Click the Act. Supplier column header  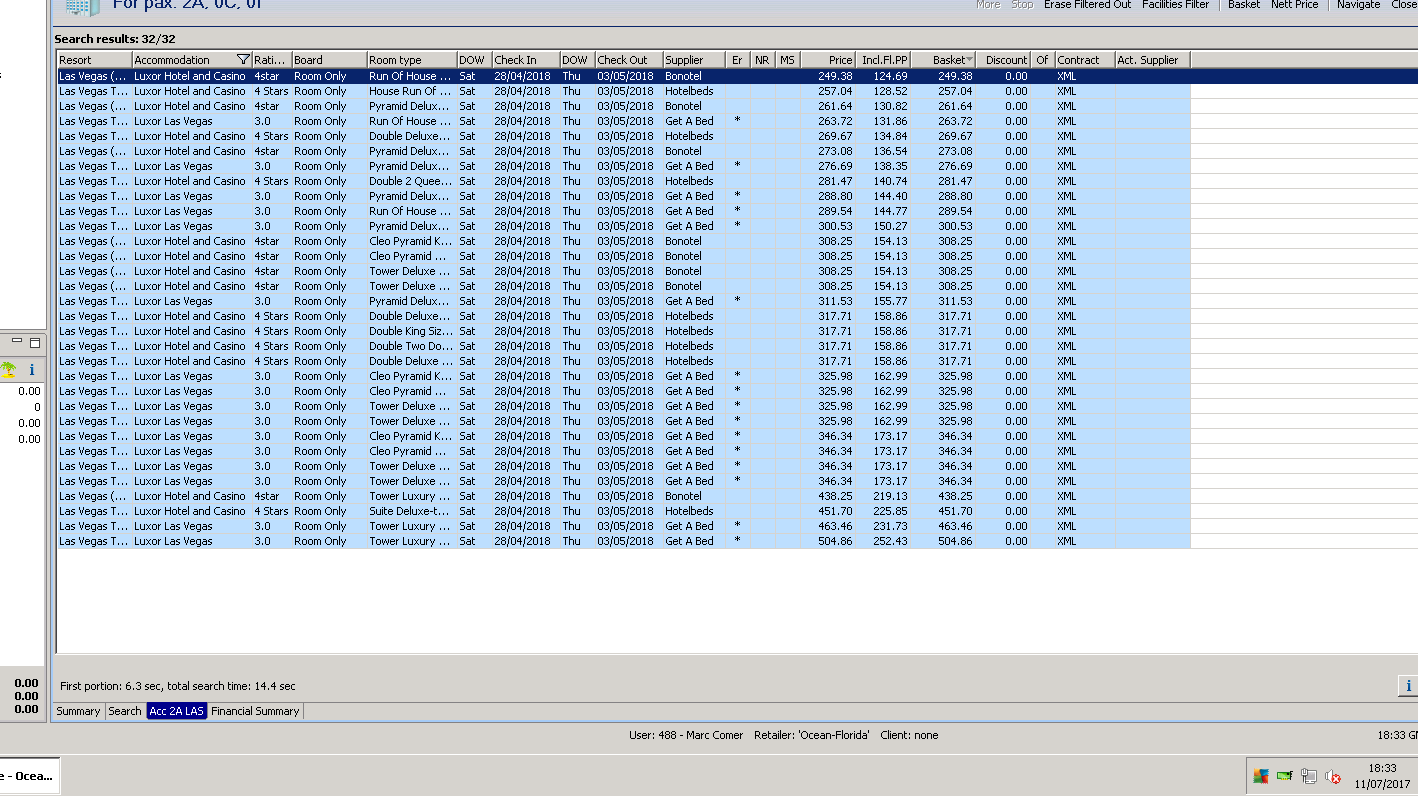1152,60
